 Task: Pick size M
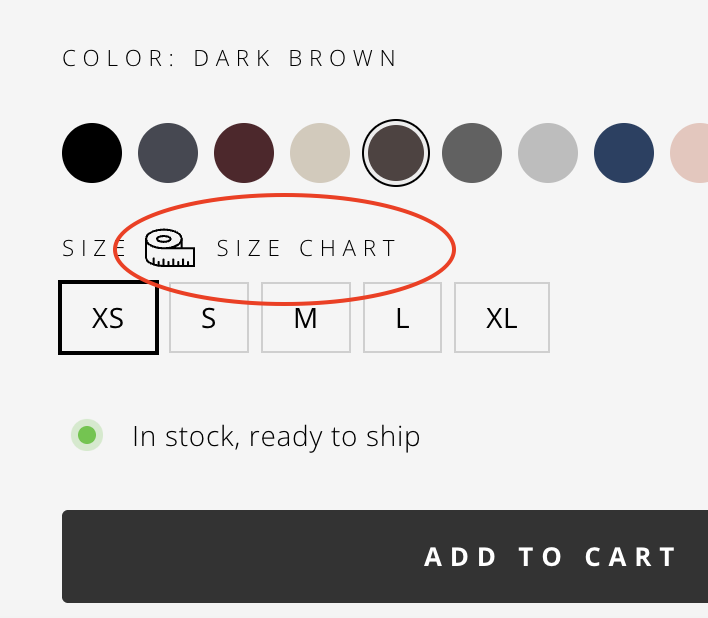[x=306, y=318]
